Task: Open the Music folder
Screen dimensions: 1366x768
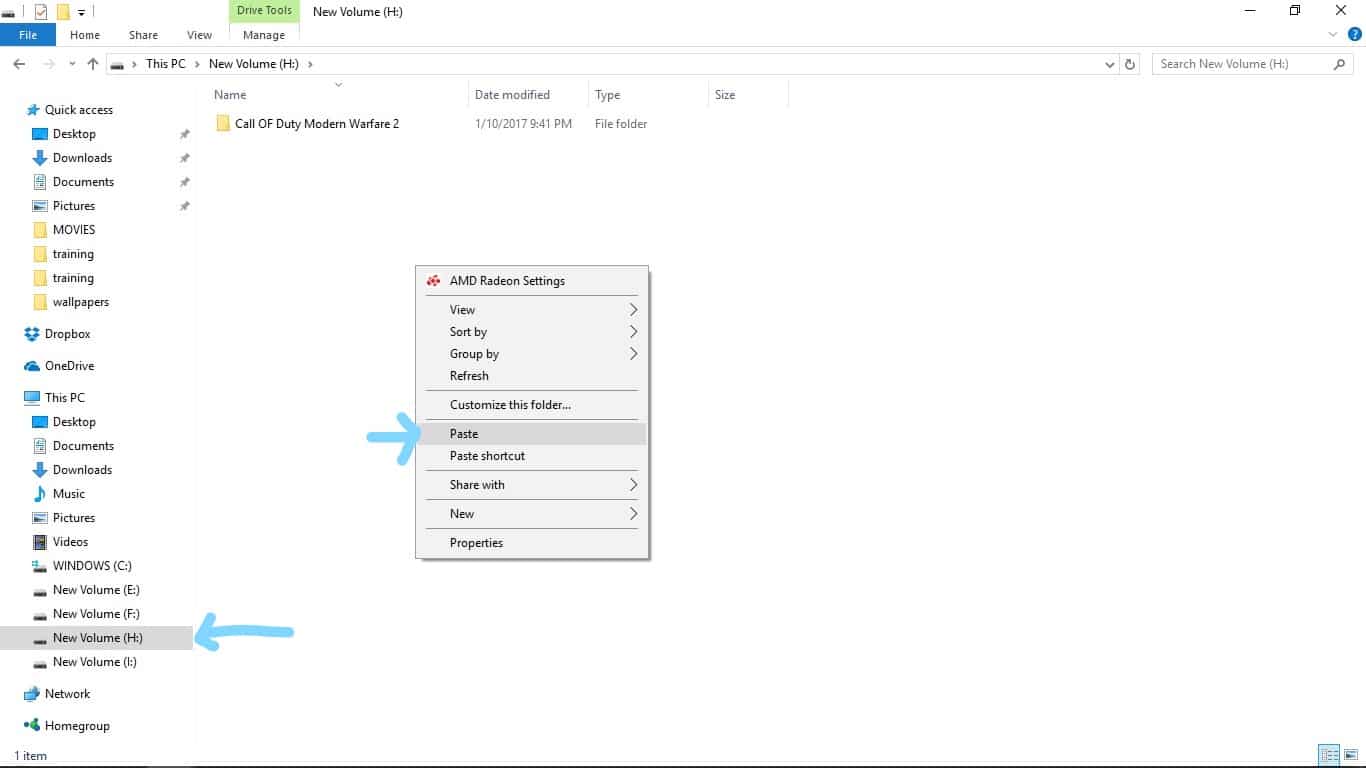Action: pyautogui.click(x=69, y=494)
